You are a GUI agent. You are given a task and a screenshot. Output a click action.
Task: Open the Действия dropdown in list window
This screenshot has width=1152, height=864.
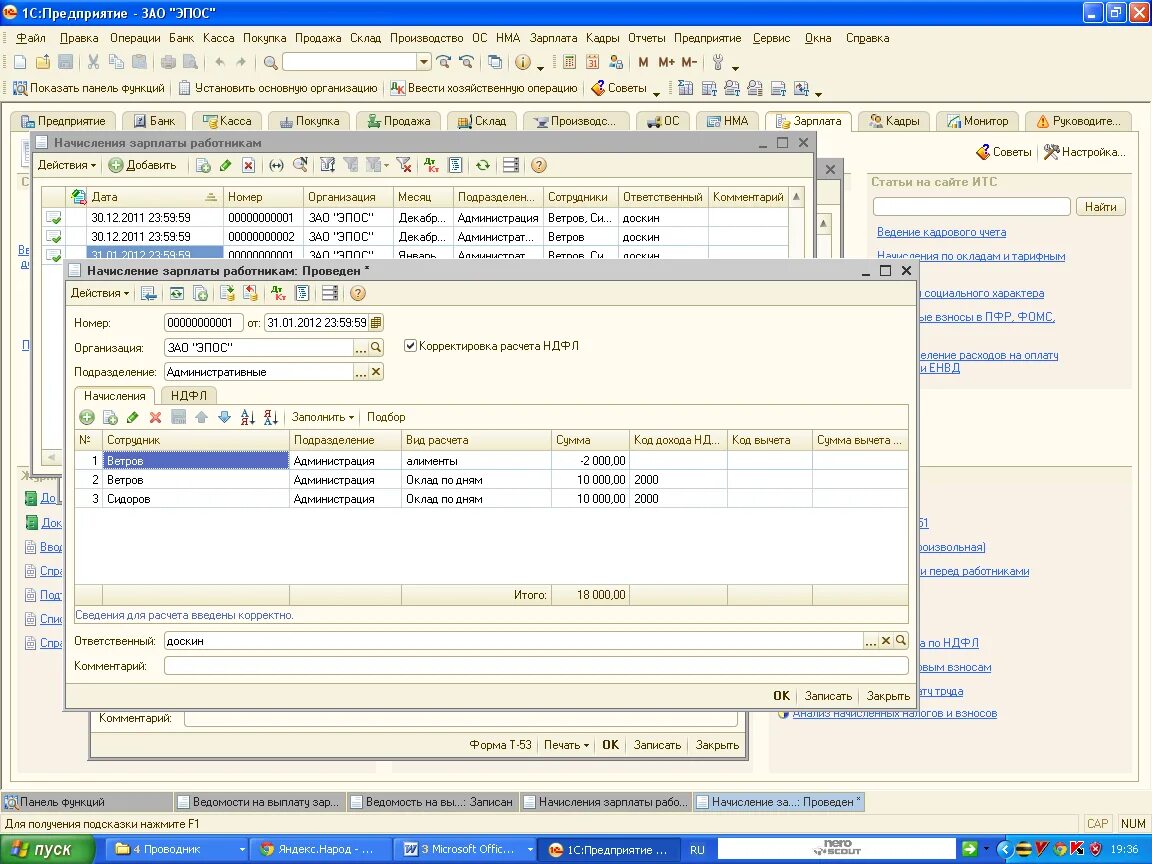pos(67,165)
